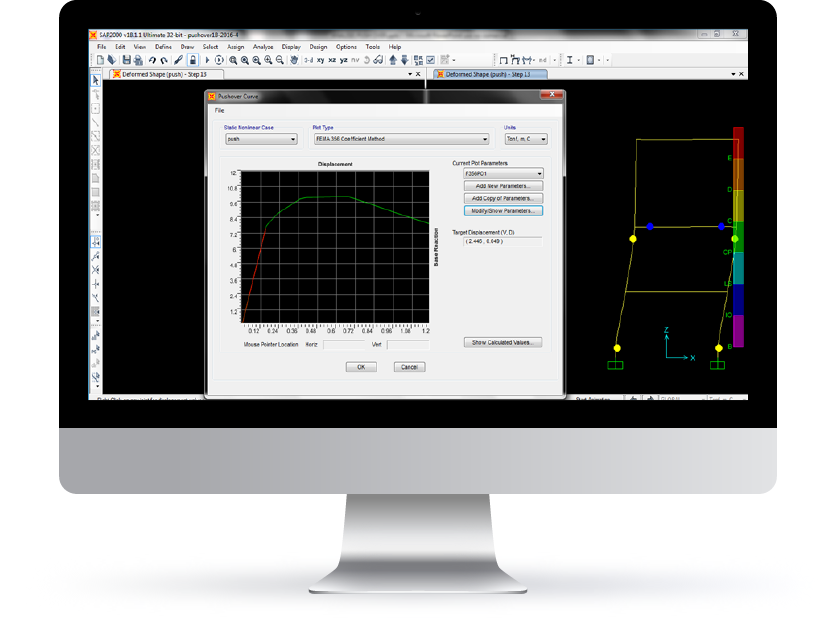Expand the left window tab list arrow
Image resolution: width=836 pixels, height=640 pixels.
click(410, 74)
